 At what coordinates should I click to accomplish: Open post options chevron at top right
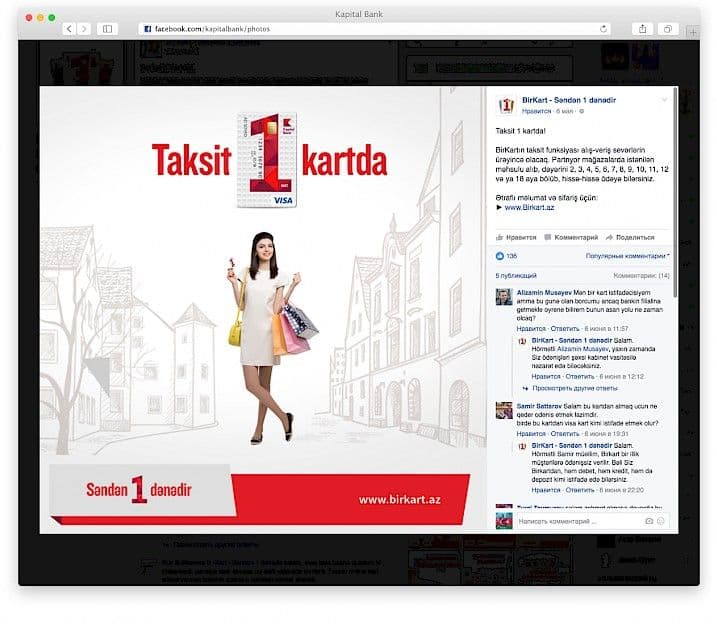[664, 100]
